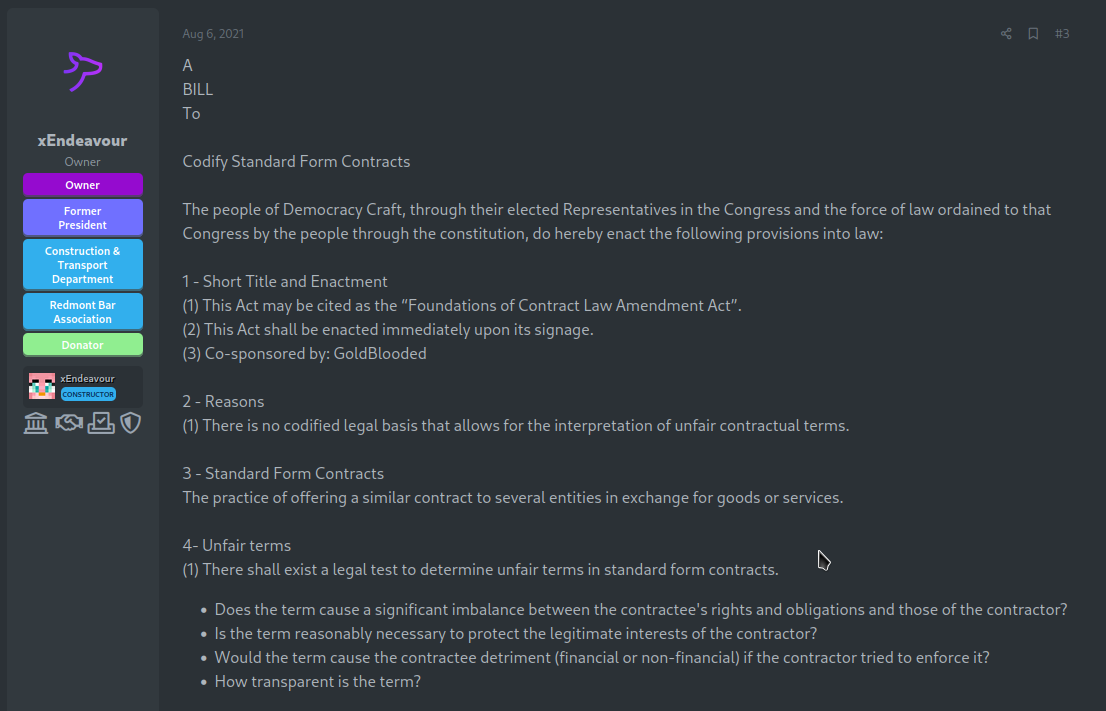This screenshot has width=1106, height=711.
Task: Click the government building medal icon
Action: 36,423
